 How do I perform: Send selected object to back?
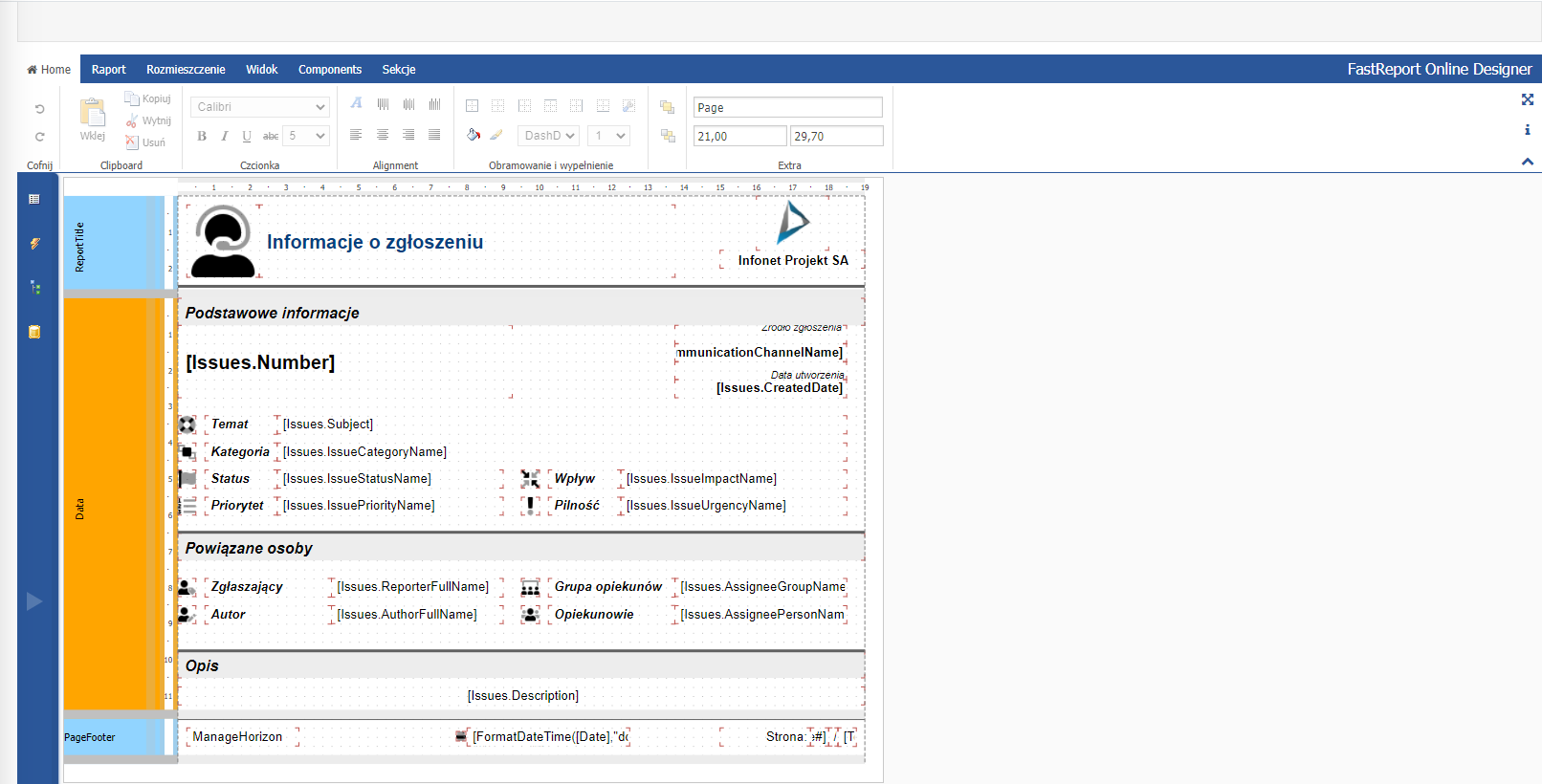pyautogui.click(x=667, y=136)
